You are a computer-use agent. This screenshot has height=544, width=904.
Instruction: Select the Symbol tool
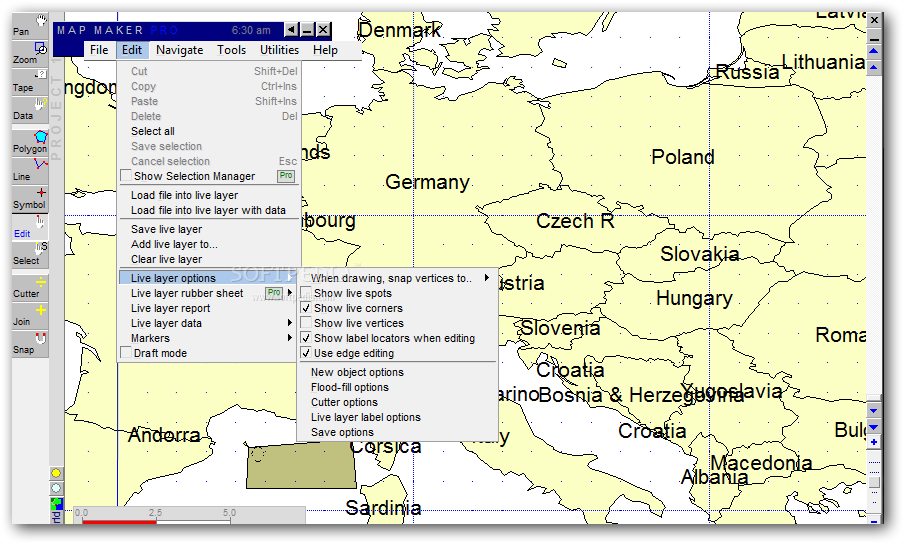pos(30,198)
